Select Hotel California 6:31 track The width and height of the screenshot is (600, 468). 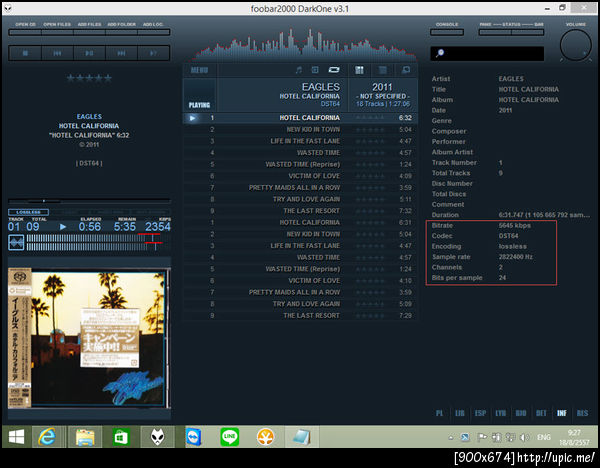click(300, 223)
